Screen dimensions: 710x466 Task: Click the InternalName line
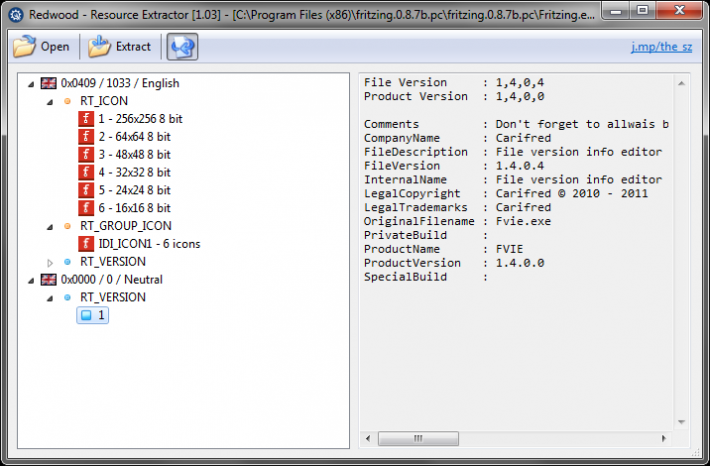(513, 180)
